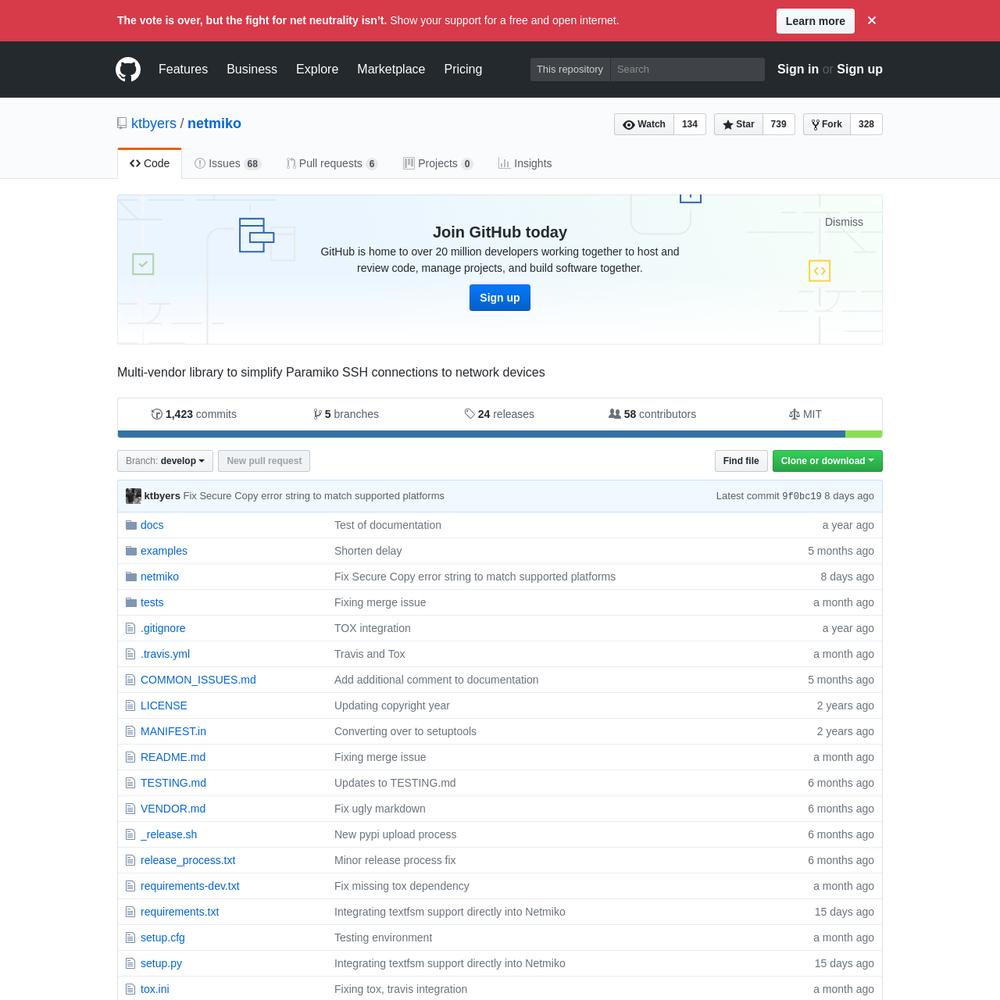1000x1000 pixels.
Task: Open the GitHub Octocat logo homepage
Action: pos(128,70)
